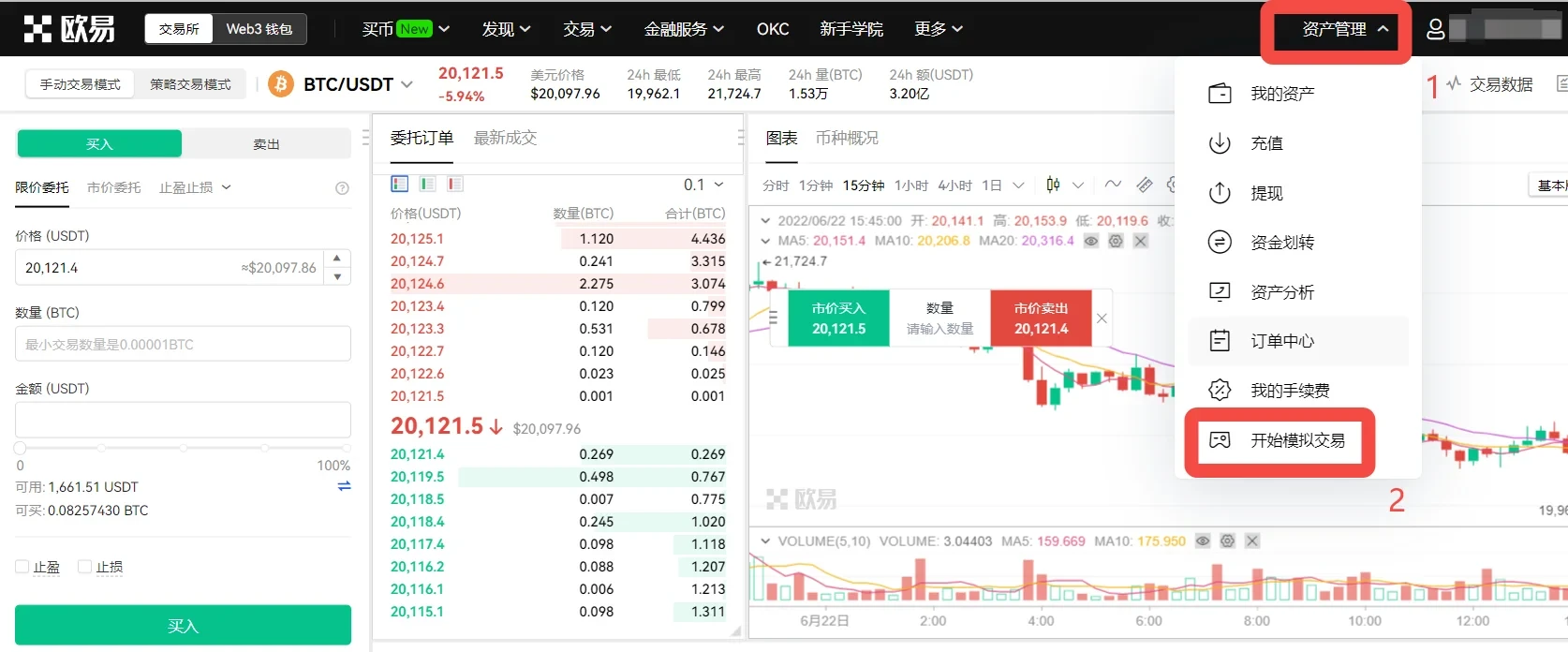Screen dimensions: 1568x652
Task: Click the 我的手续费 fee badge icon
Action: (1220, 391)
